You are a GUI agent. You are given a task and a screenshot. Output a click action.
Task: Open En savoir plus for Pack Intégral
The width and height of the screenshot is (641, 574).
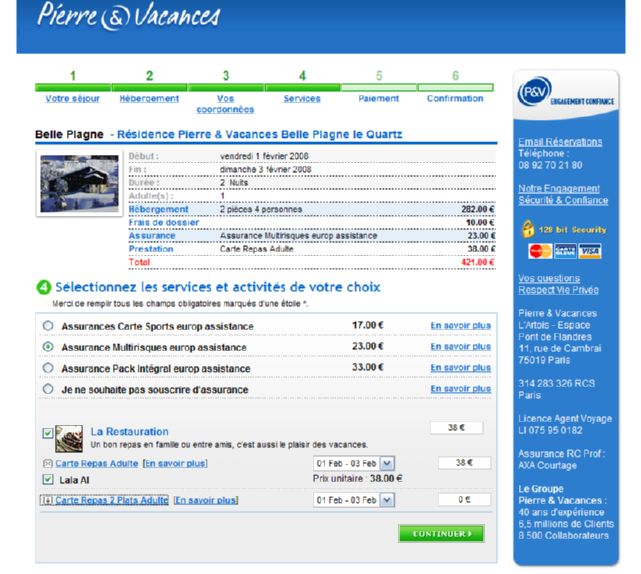(461, 368)
